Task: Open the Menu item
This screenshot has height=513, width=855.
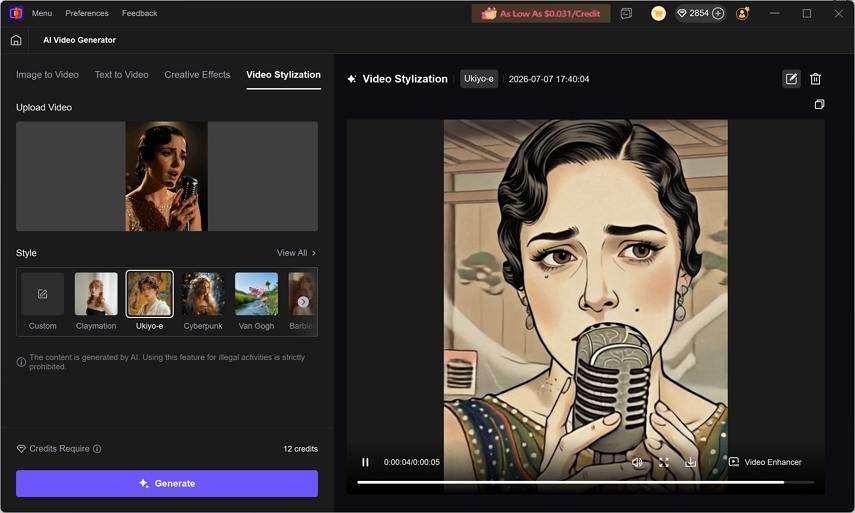Action: point(42,13)
